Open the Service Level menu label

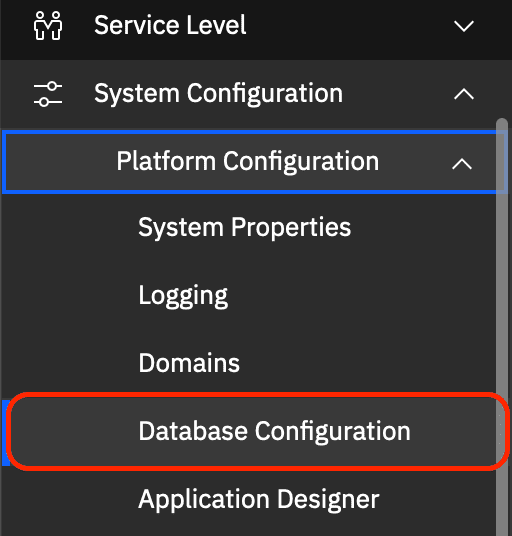170,25
